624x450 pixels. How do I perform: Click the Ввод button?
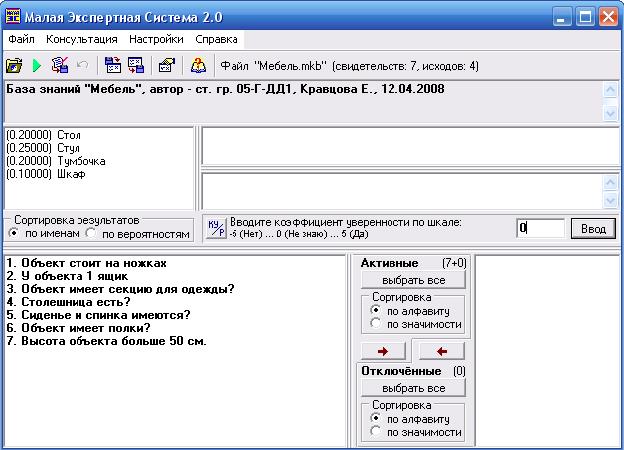[x=593, y=229]
